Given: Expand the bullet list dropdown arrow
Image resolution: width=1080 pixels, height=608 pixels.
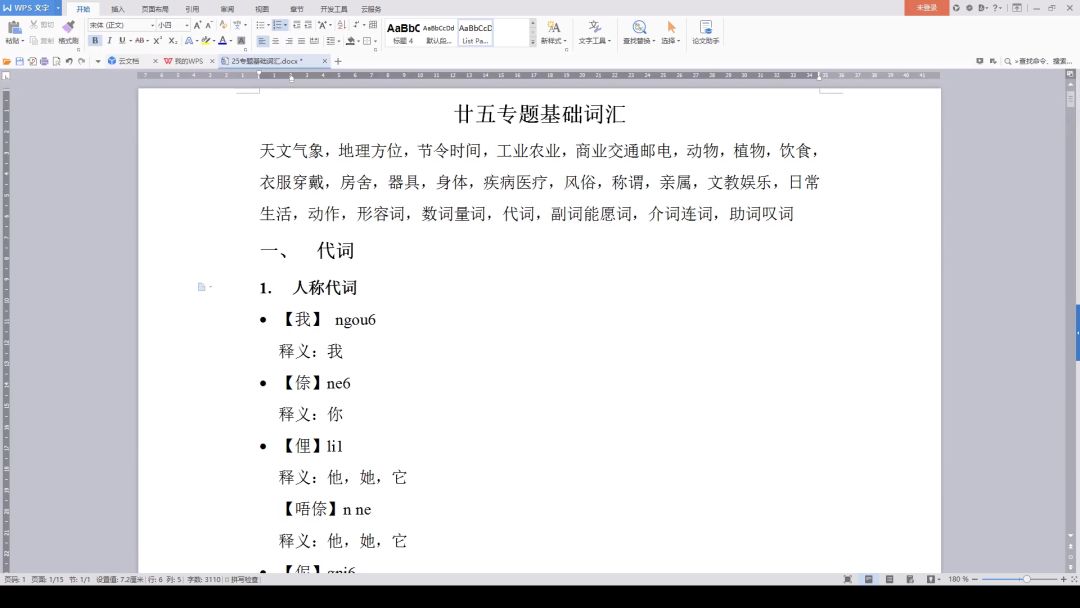Looking at the screenshot, I should pos(267,25).
